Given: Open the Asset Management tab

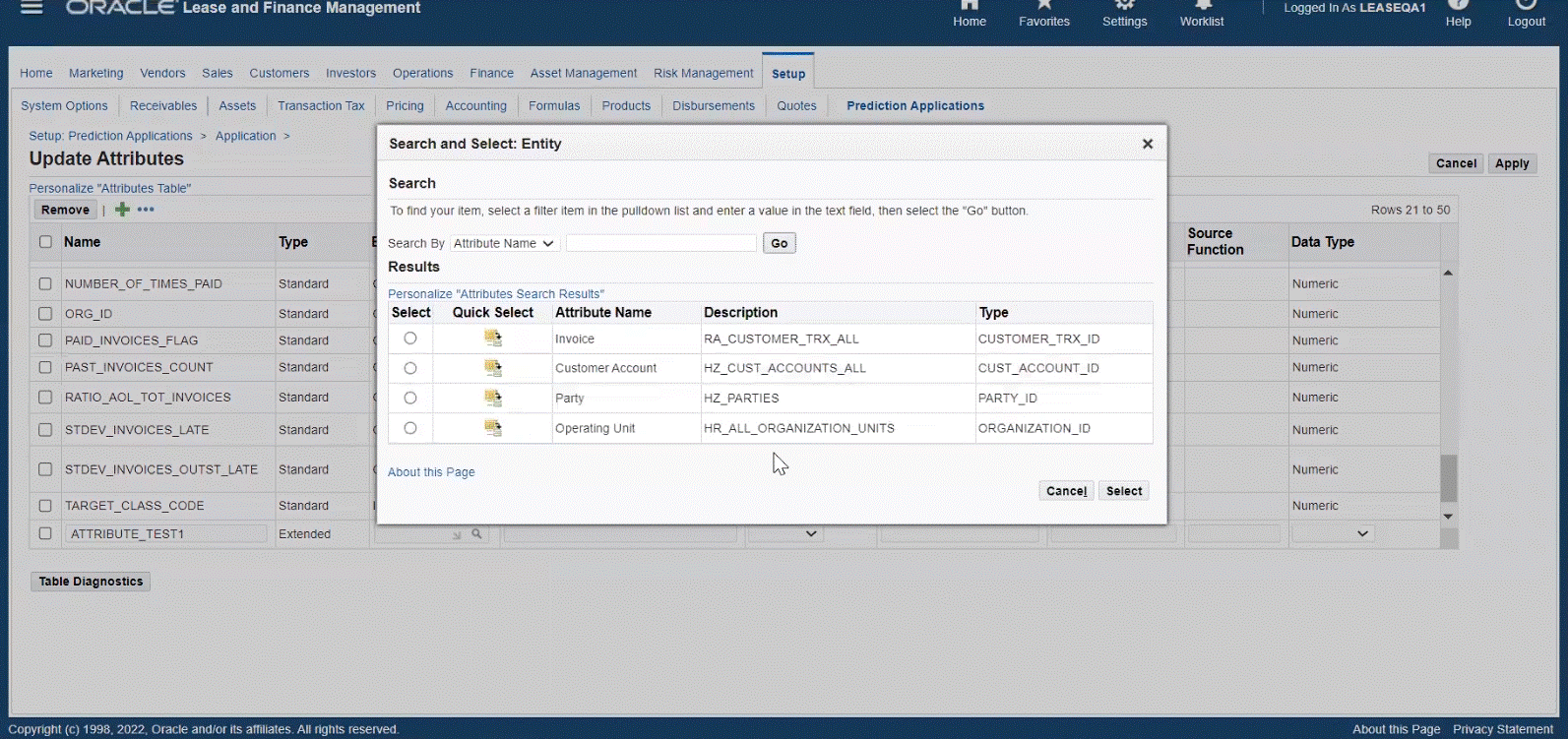Looking at the screenshot, I should 584,73.
